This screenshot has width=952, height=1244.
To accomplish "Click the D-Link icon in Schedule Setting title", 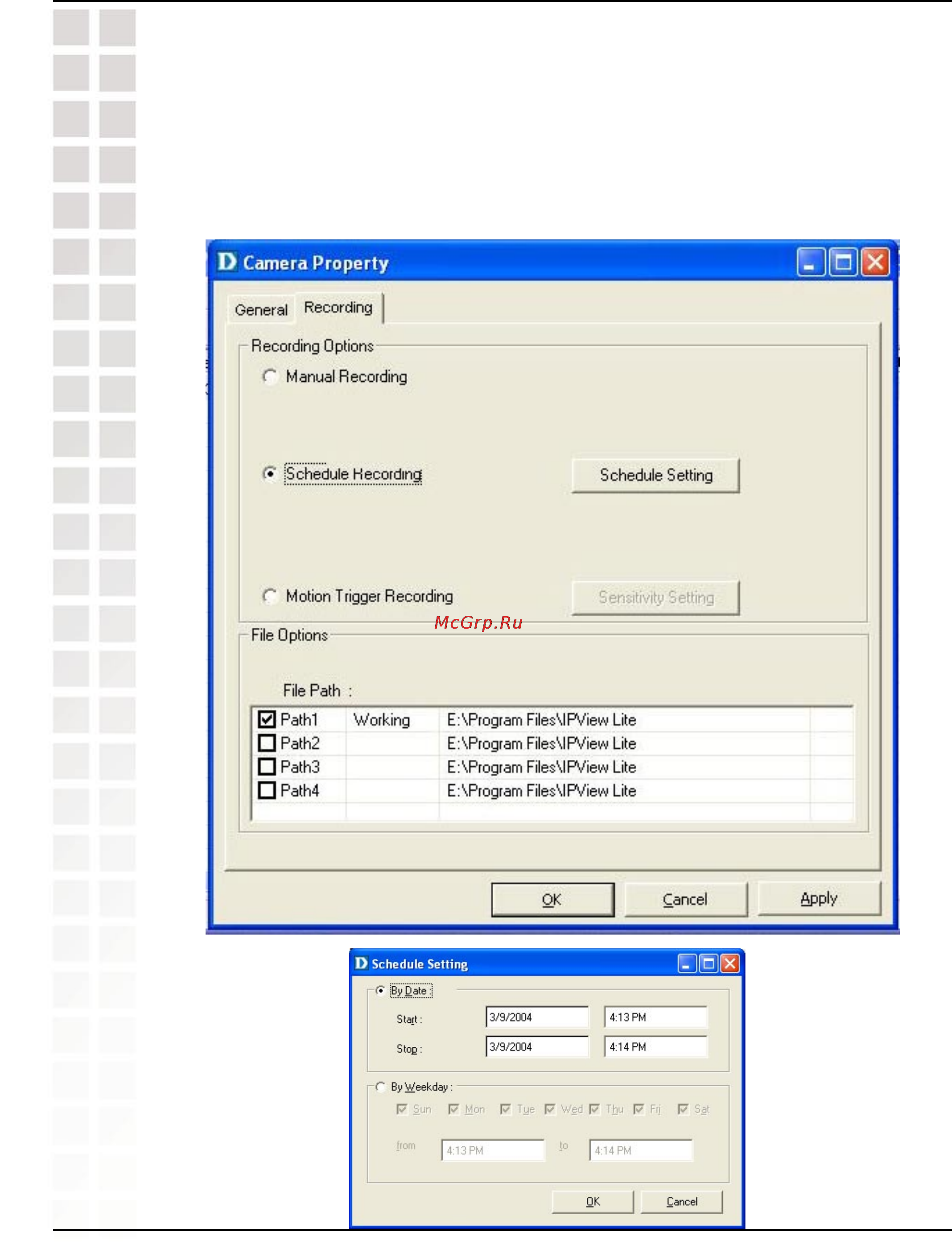I will pos(361,963).
